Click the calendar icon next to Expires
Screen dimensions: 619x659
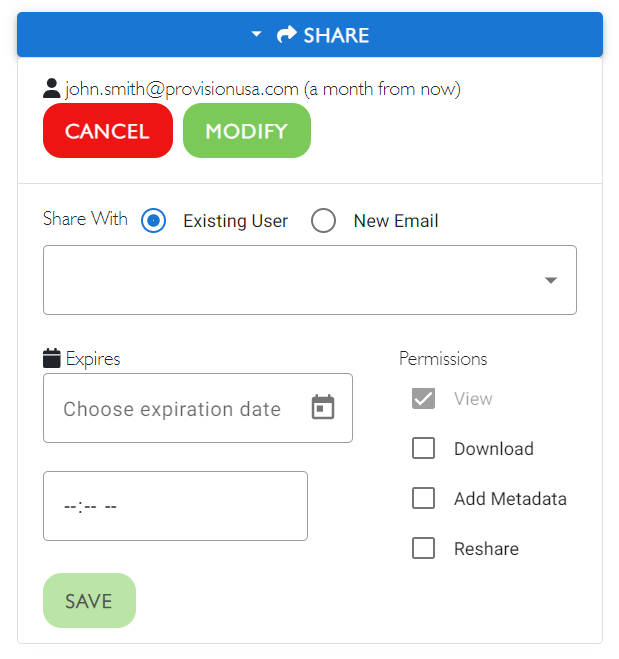[52, 358]
